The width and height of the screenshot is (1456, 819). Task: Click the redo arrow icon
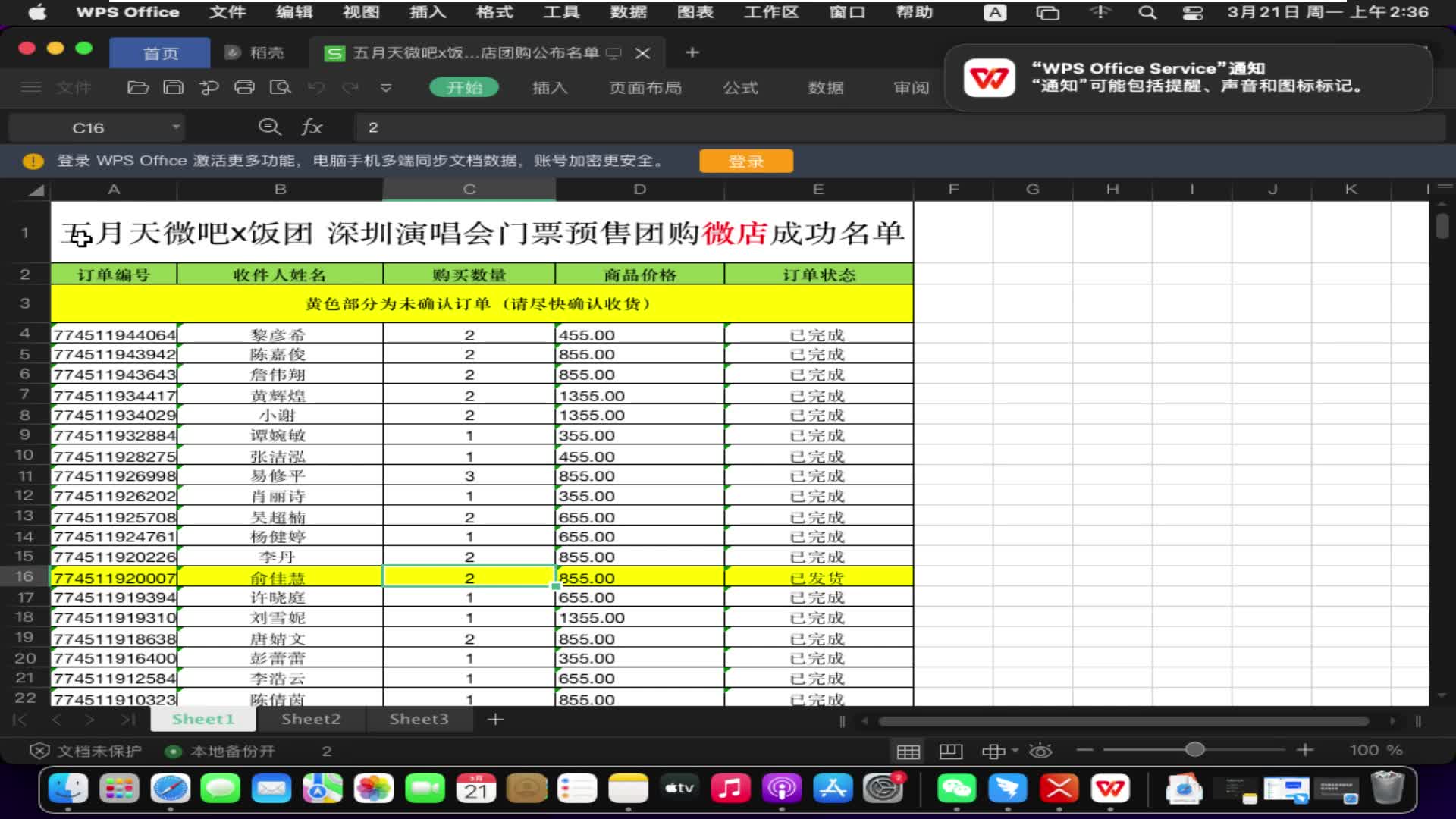350,87
